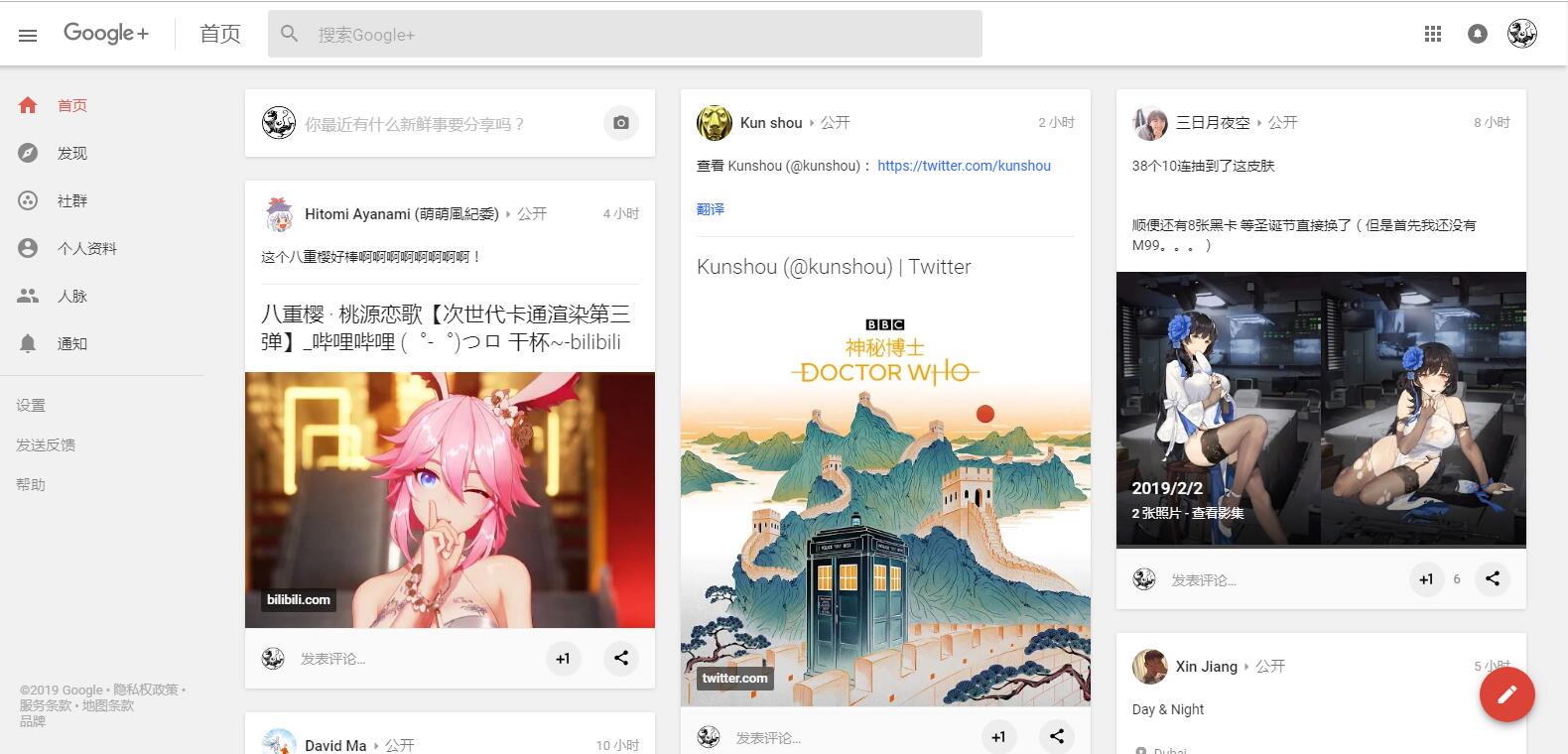Image resolution: width=1568 pixels, height=754 pixels.
Task: Click the Hitomi Ayanami author name
Action: [x=402, y=214]
